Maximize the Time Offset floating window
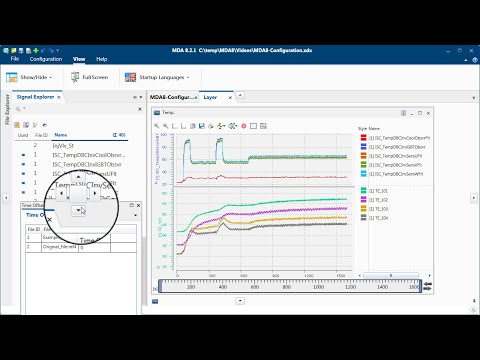 tap(131, 205)
